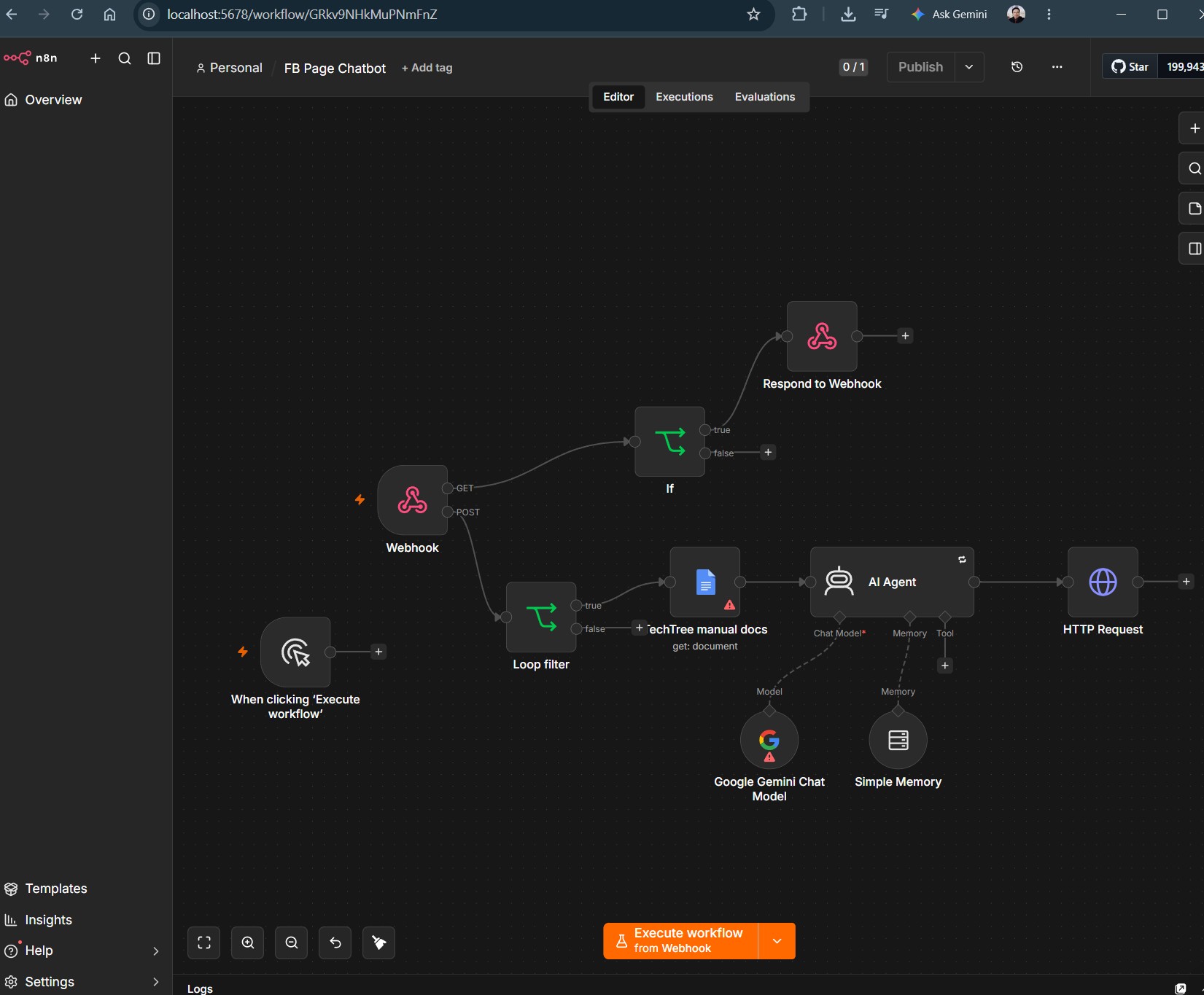1204x995 pixels.
Task: Expand the Help submenu
Action: 155,951
